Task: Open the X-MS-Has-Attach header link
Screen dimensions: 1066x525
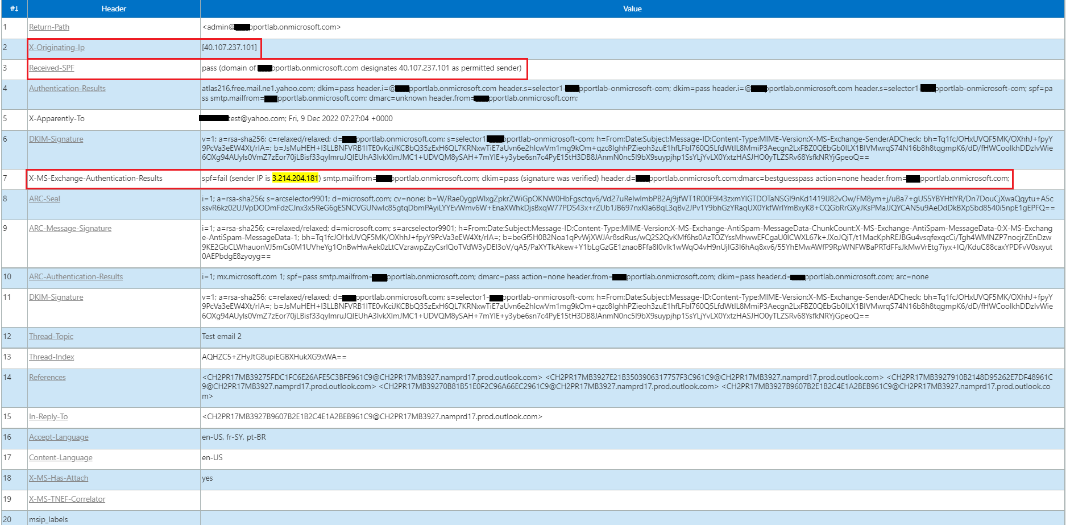Action: point(58,478)
